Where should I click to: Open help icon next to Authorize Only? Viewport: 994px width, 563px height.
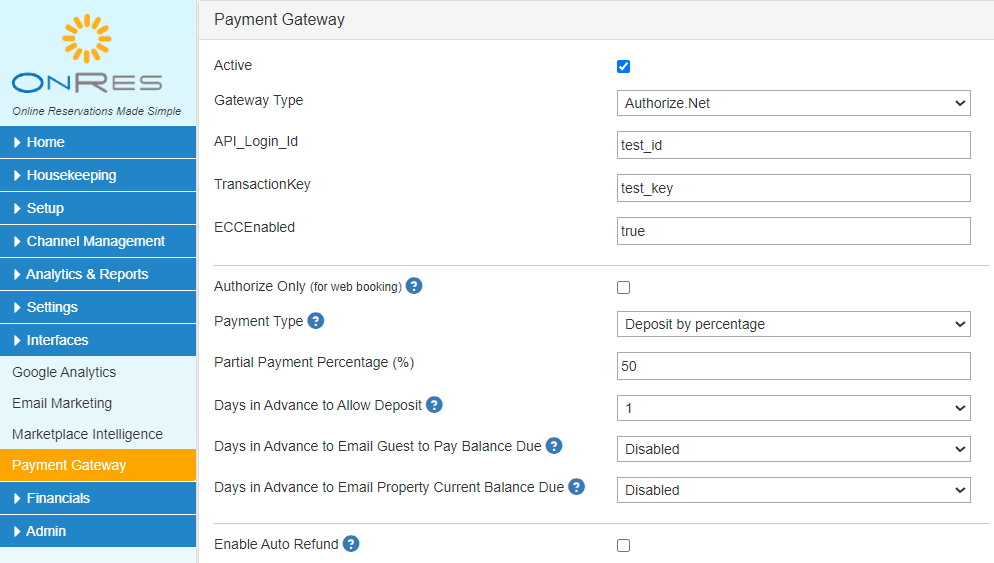coord(414,286)
